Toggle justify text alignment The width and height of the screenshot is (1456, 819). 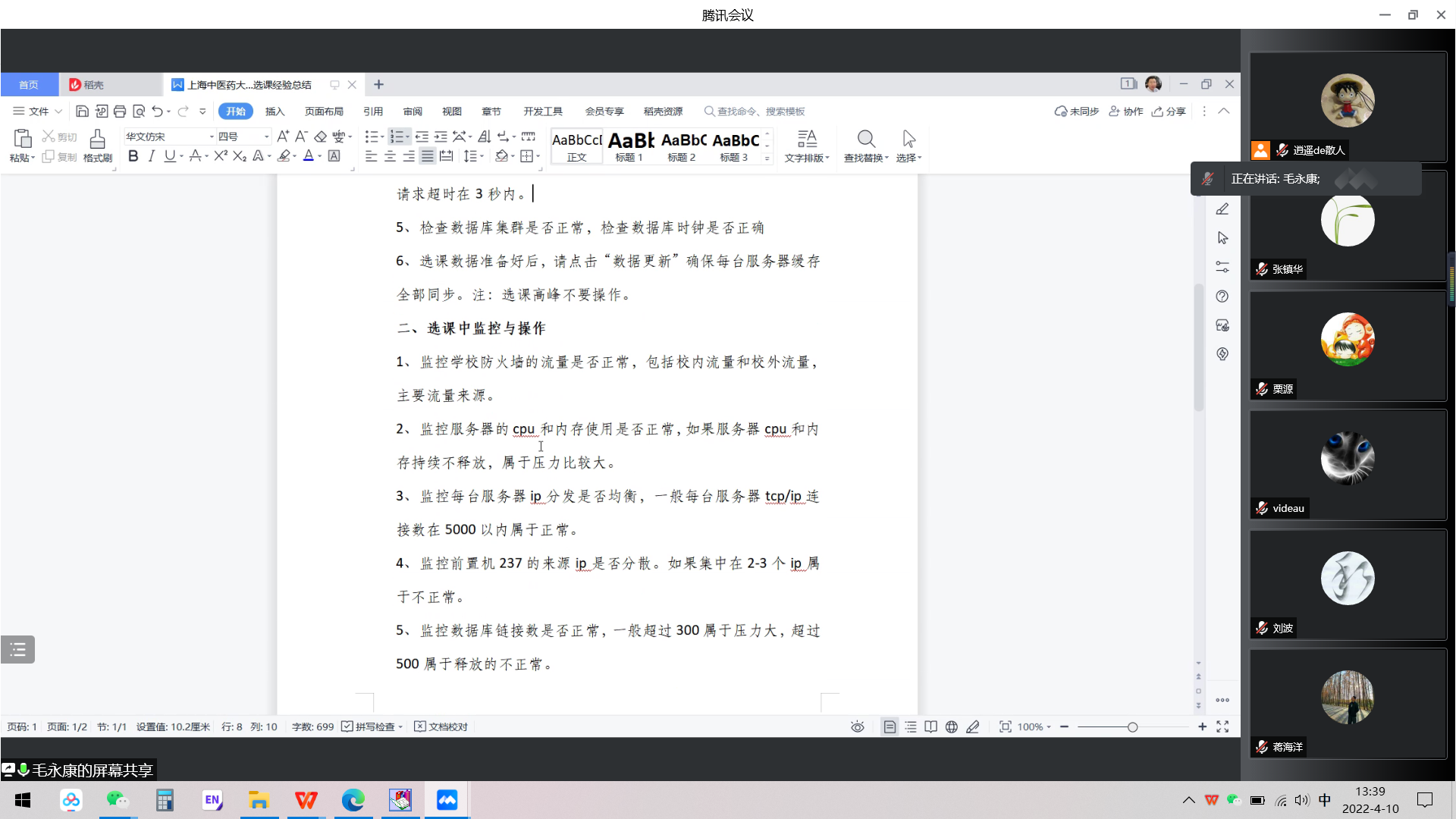(x=428, y=156)
